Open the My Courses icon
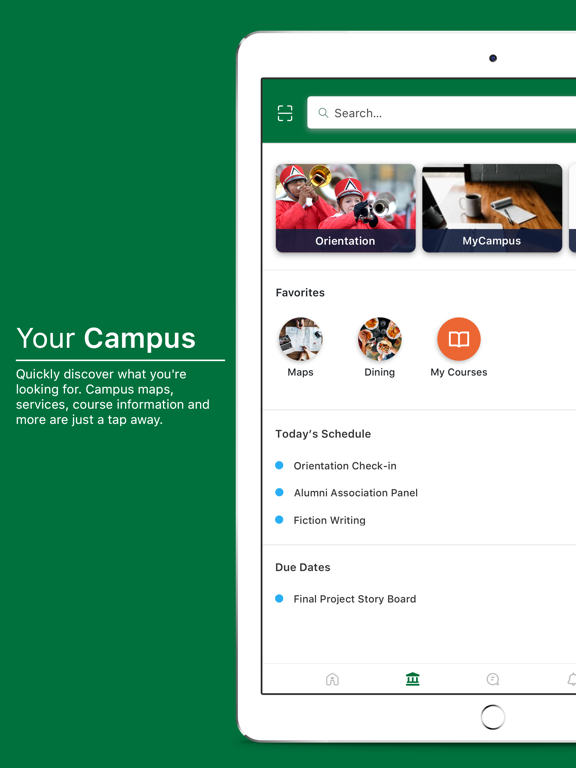 (x=459, y=339)
